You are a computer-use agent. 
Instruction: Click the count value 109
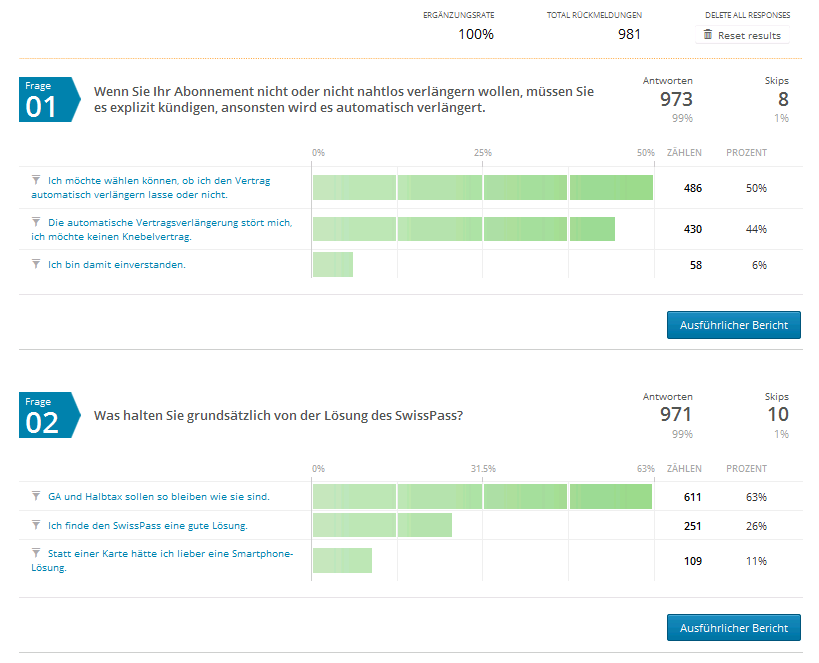[x=693, y=561]
